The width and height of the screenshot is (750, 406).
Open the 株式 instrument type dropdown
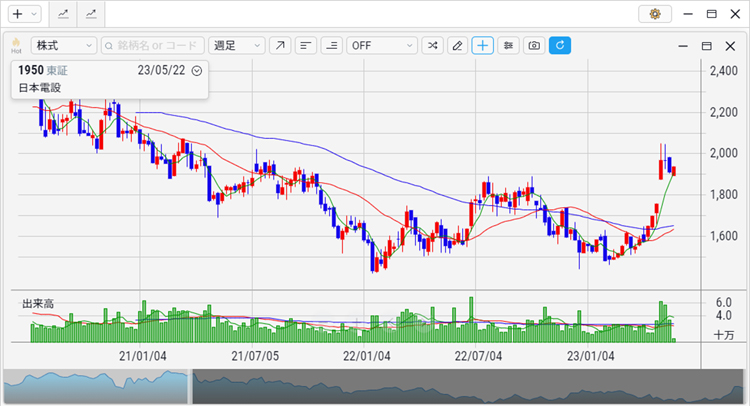pos(64,46)
